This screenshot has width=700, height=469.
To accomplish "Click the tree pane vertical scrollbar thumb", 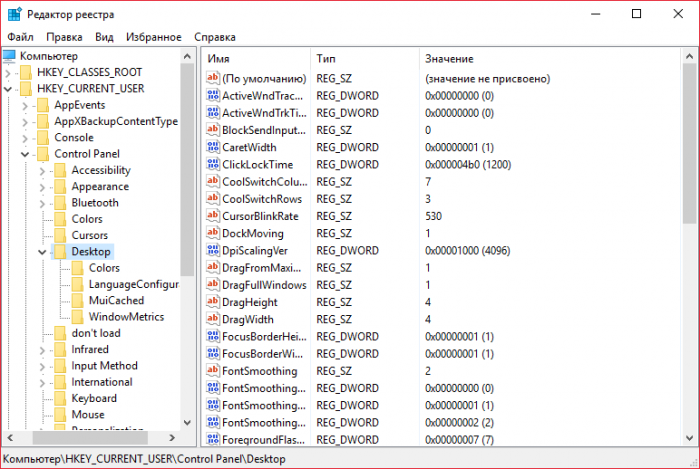I will (x=188, y=170).
